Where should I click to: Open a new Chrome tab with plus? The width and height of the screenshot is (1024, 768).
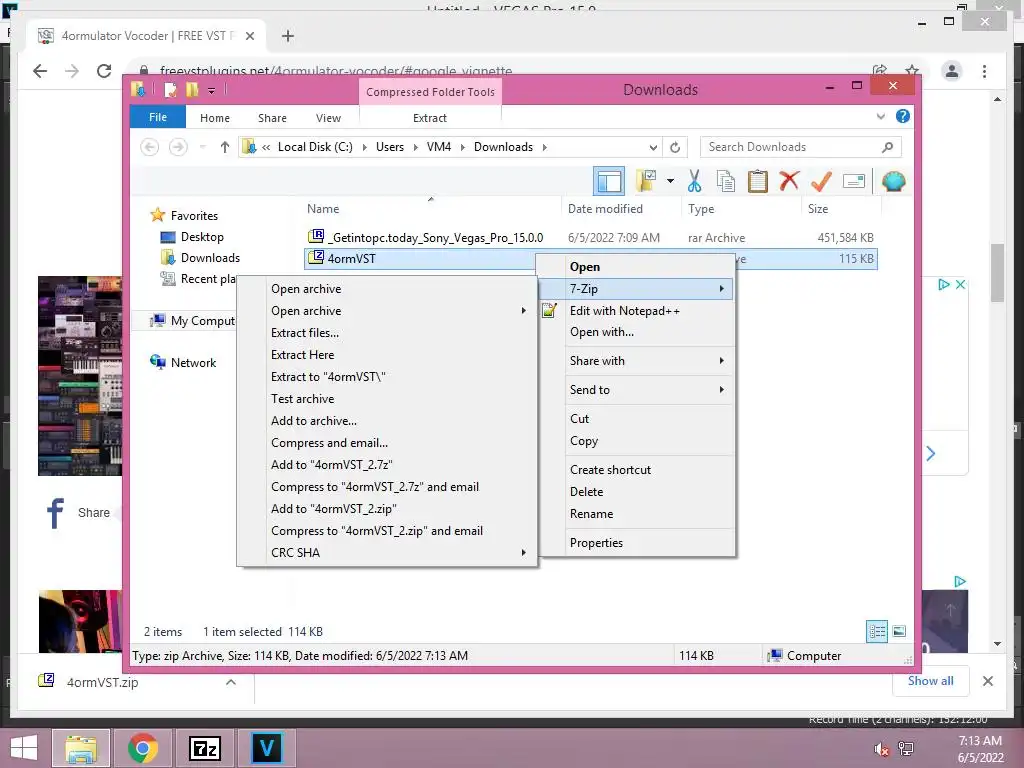[287, 36]
